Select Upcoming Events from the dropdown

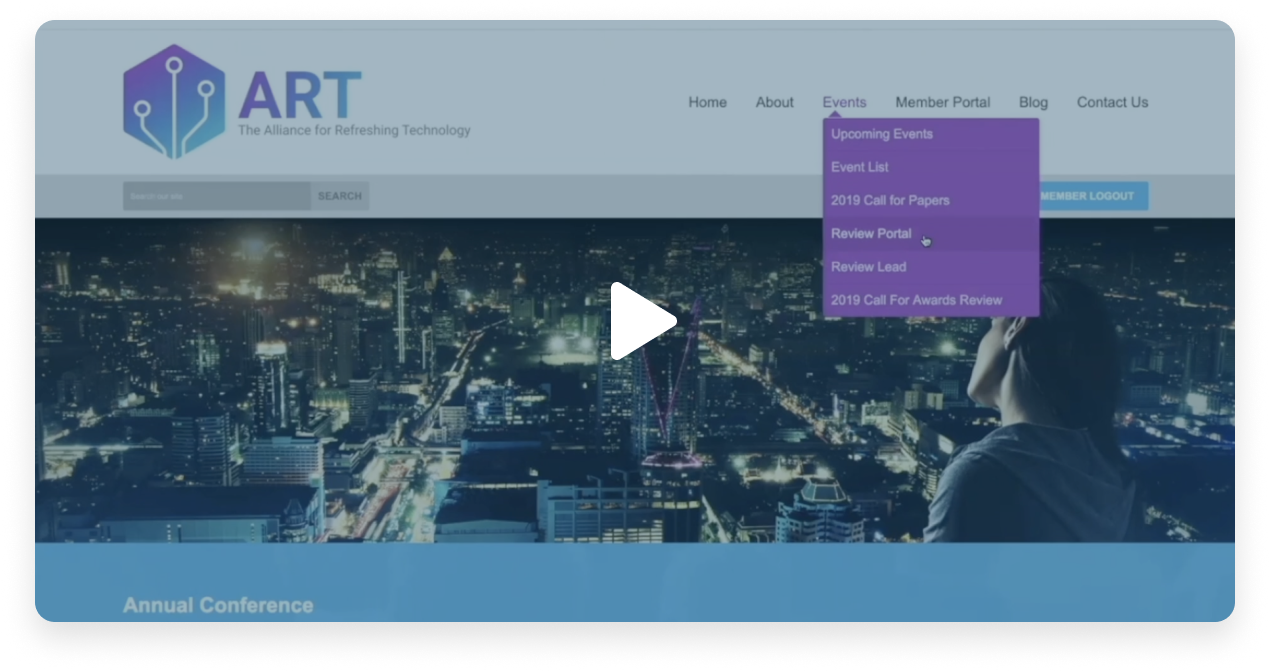pos(881,134)
